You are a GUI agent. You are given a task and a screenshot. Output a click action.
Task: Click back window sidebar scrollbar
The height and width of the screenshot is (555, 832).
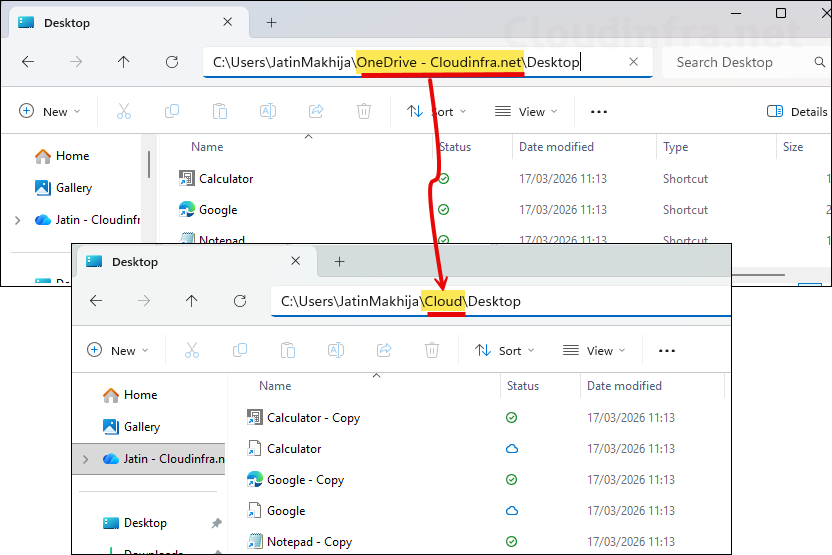(149, 164)
